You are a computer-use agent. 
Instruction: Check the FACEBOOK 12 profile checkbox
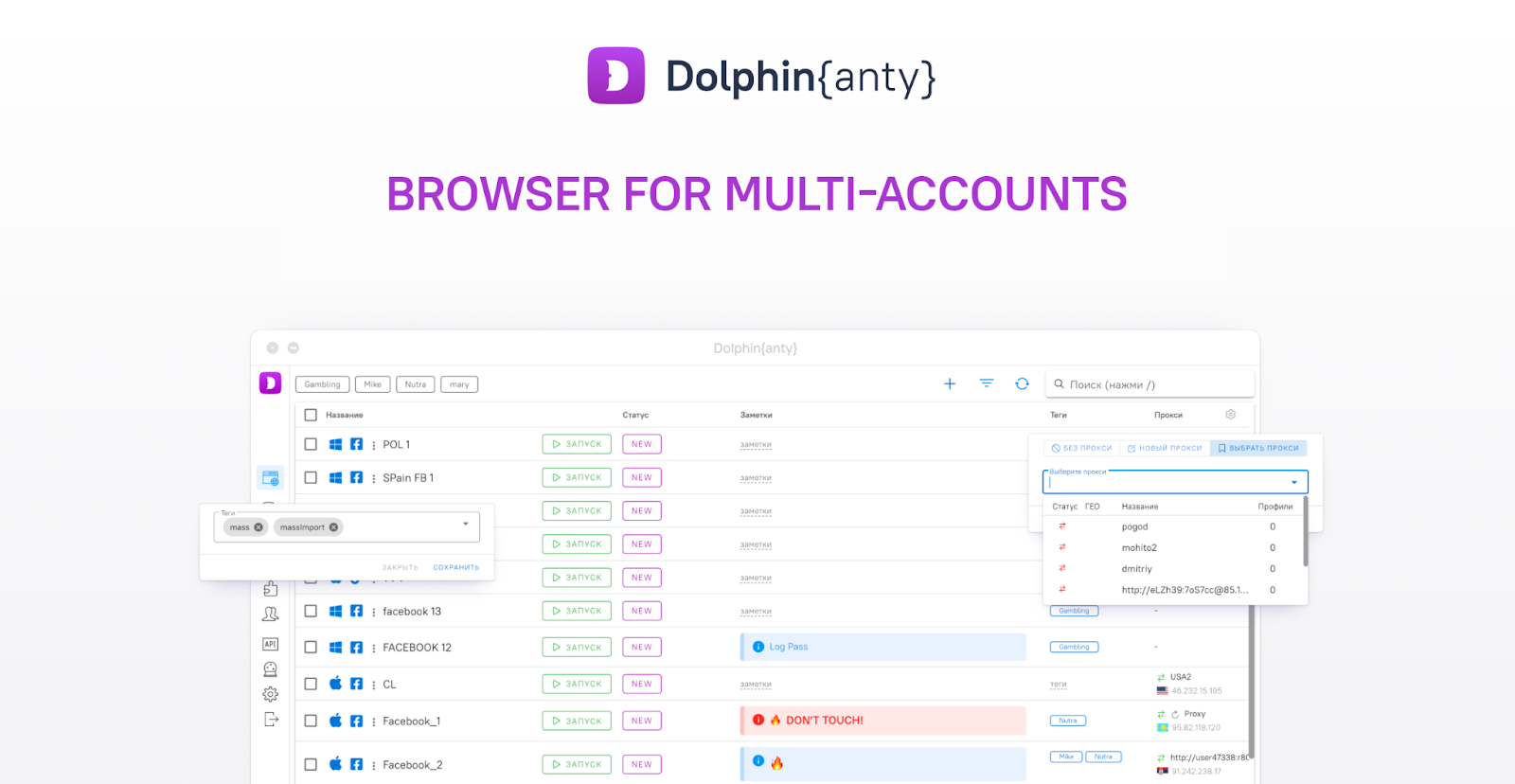click(x=311, y=647)
